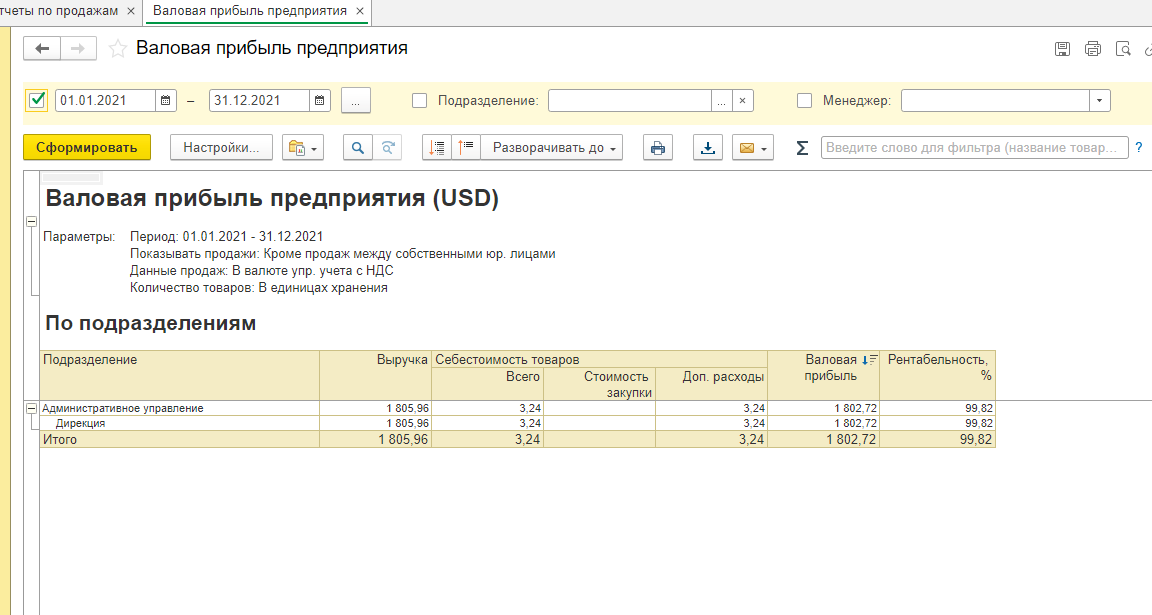This screenshot has width=1152, height=615.
Task: Open the Настройки... button
Action: click(221, 148)
